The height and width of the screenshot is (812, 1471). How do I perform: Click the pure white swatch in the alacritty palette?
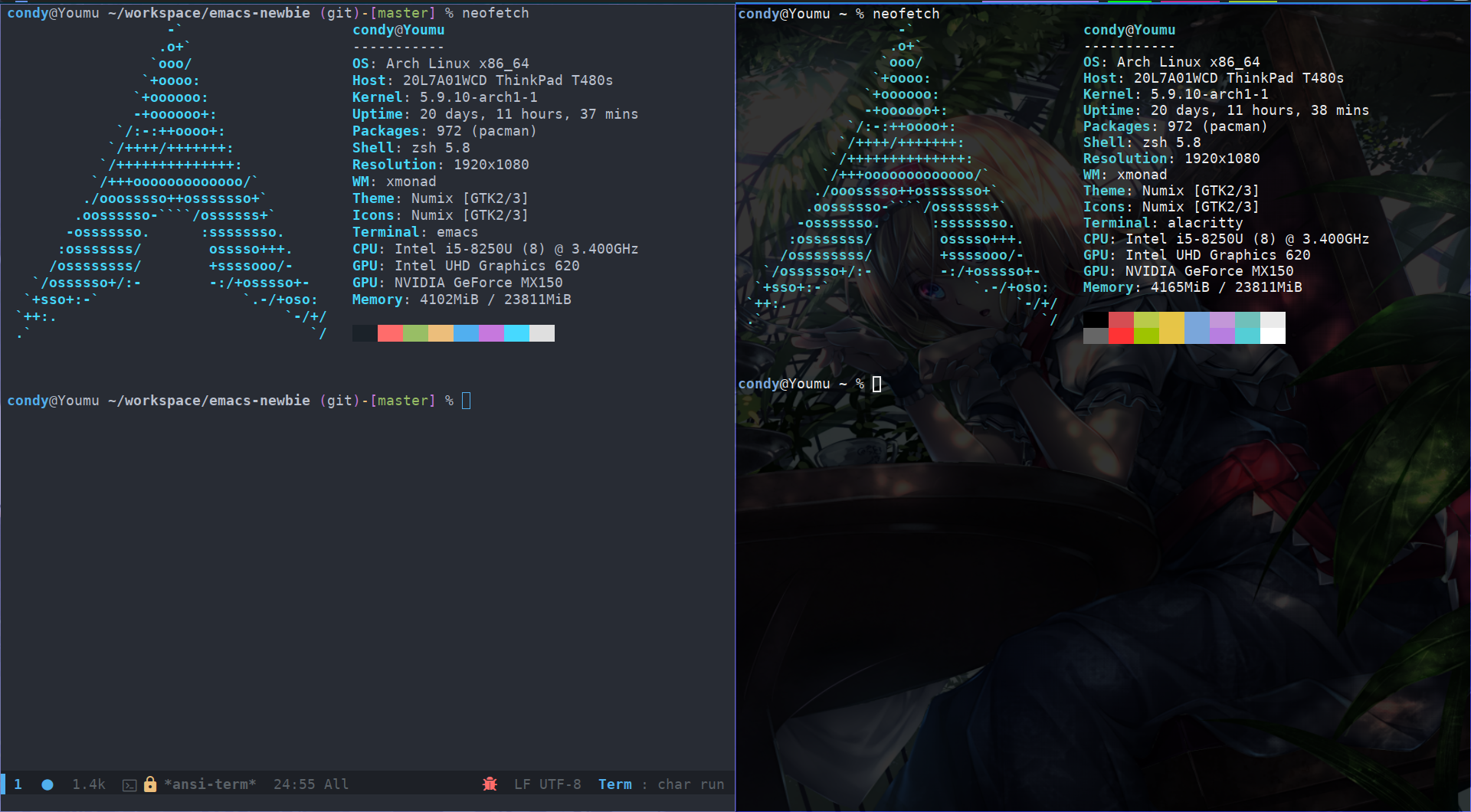click(x=1273, y=336)
